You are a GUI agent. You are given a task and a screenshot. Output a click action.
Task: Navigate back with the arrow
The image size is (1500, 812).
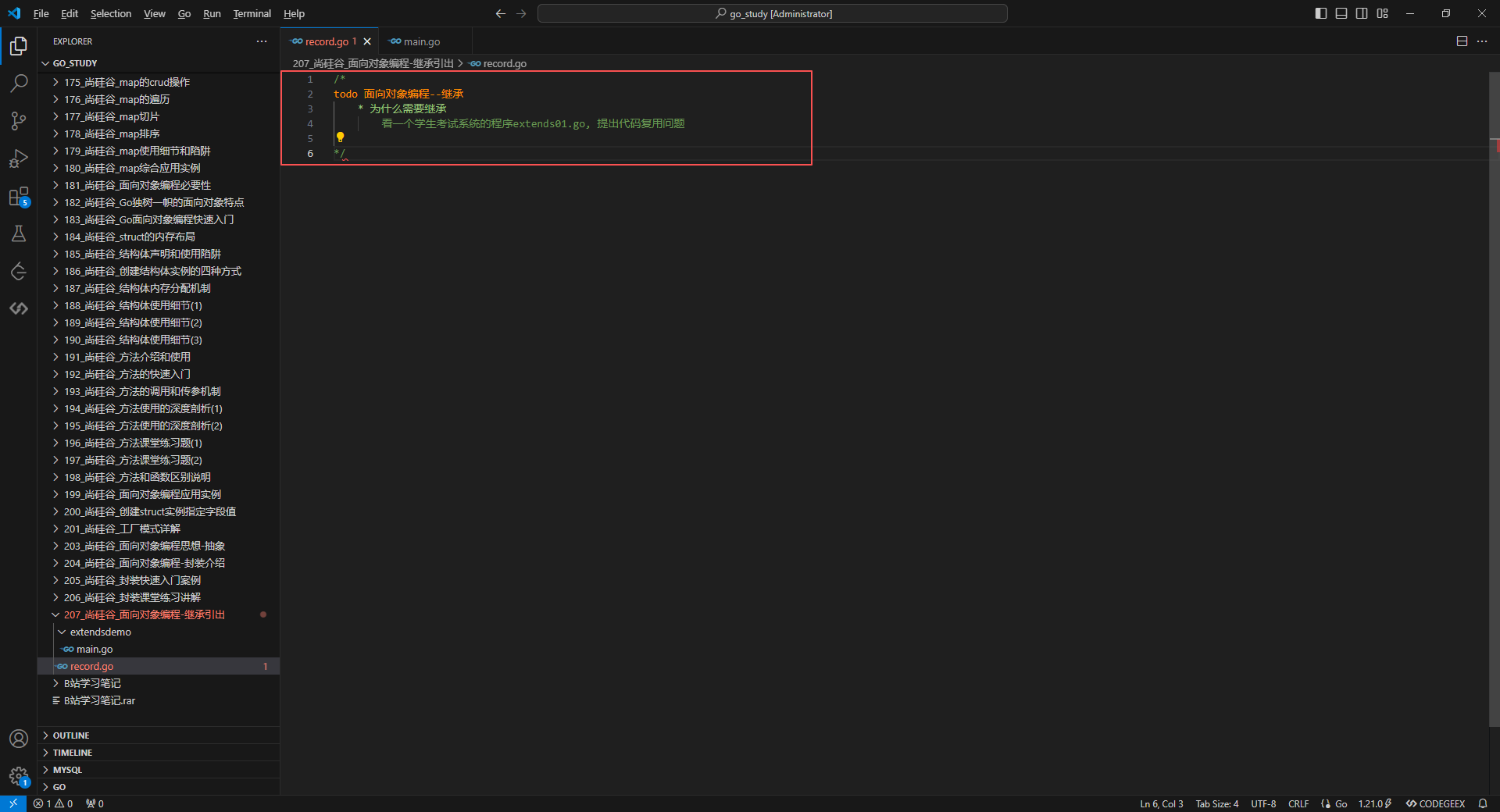[x=501, y=13]
